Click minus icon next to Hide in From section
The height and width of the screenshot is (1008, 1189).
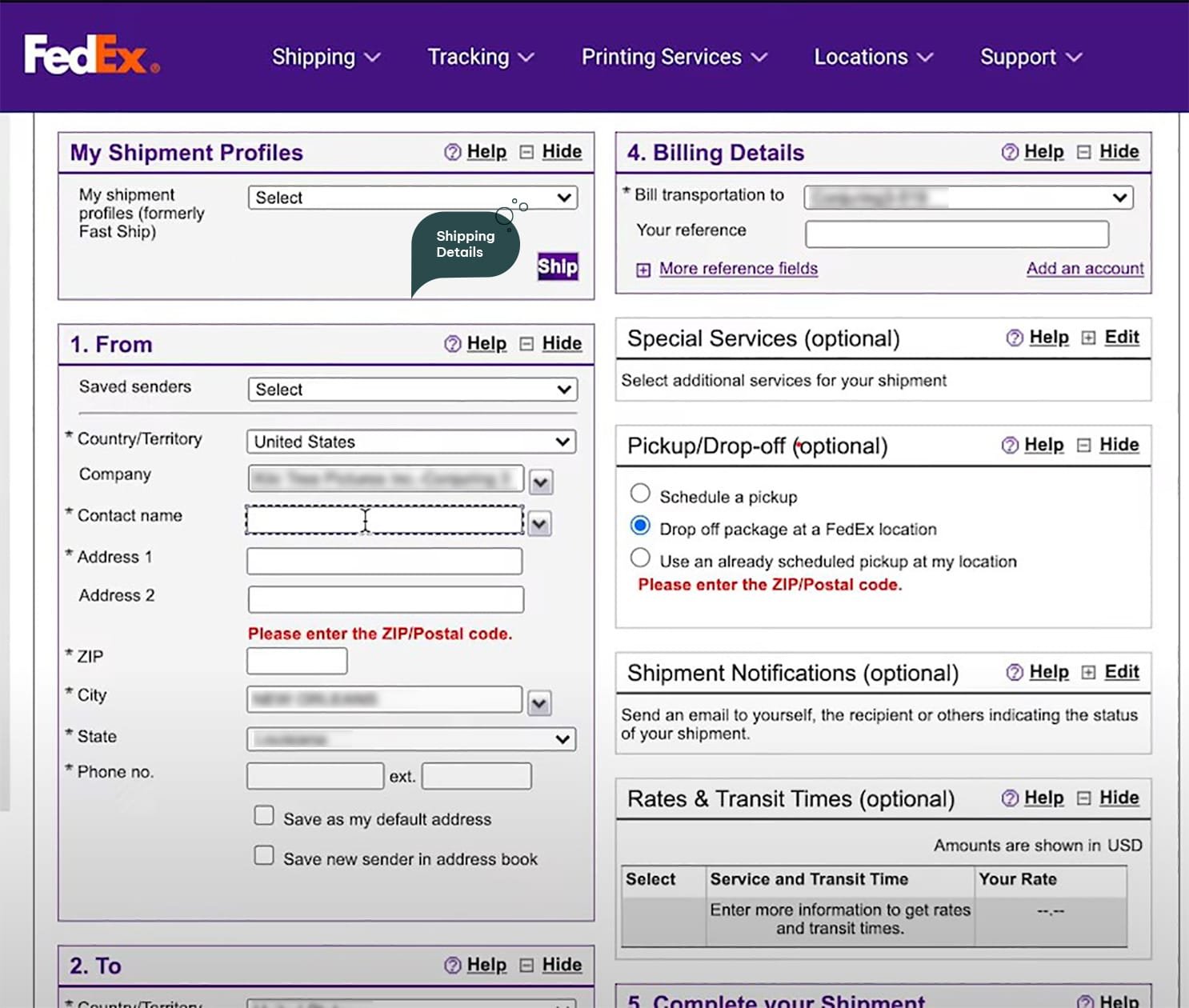pos(526,344)
